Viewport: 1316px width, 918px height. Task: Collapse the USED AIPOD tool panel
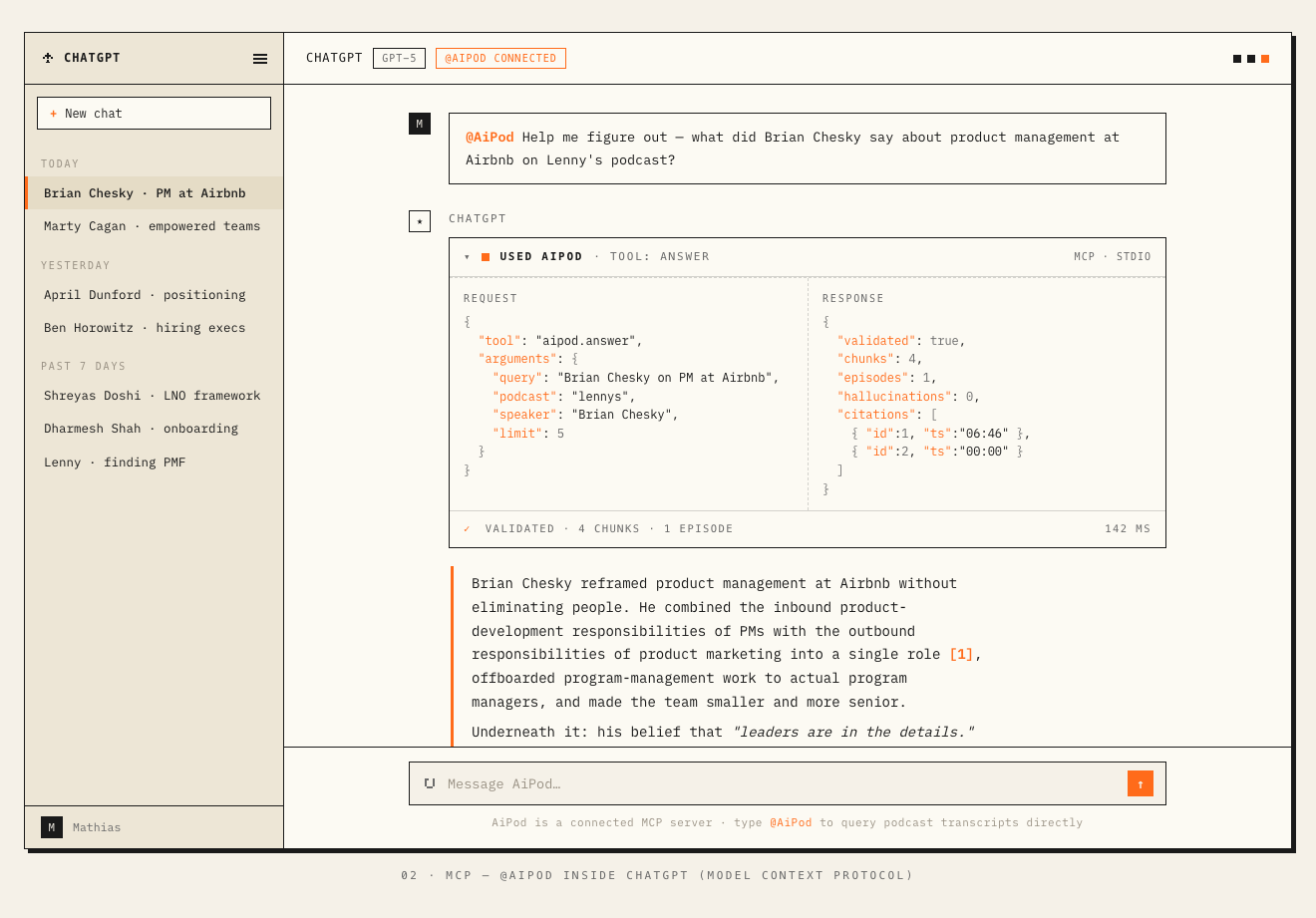coord(467,257)
